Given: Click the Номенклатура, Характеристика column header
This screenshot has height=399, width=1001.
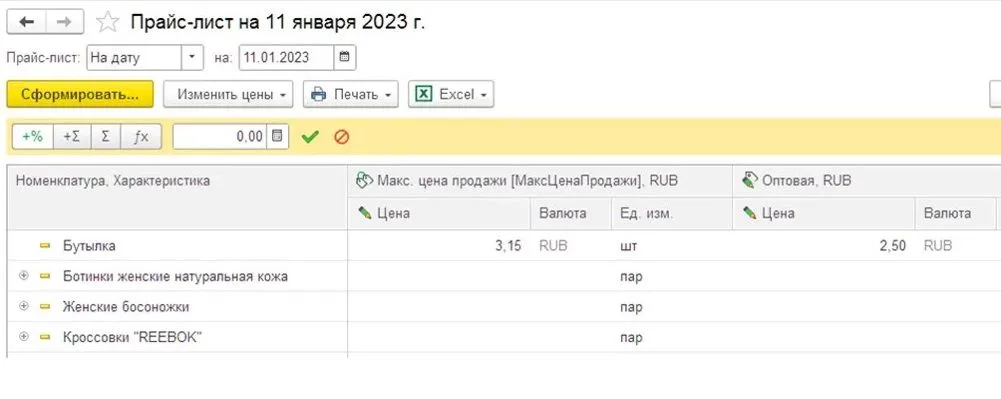Looking at the screenshot, I should 177,197.
